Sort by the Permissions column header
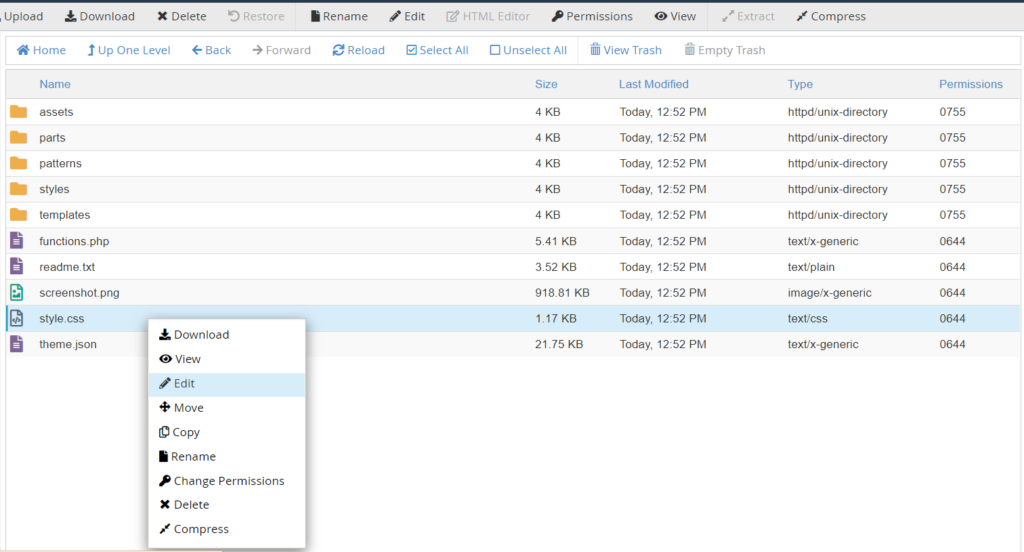 970,84
